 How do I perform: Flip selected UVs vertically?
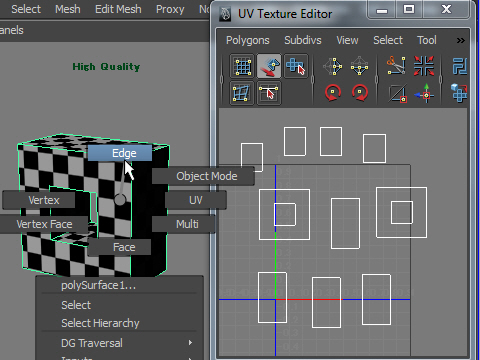tap(360, 66)
